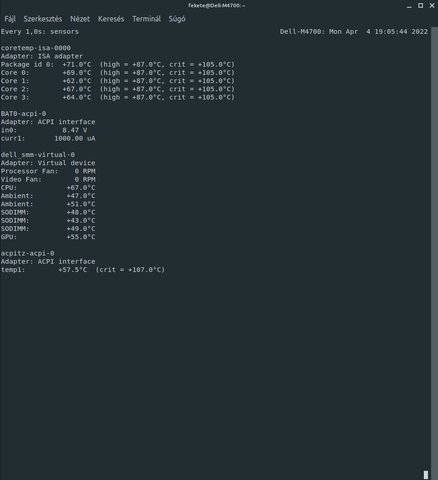The image size is (438, 480).
Task: Minimize the terminal window
Action: pos(409,6)
